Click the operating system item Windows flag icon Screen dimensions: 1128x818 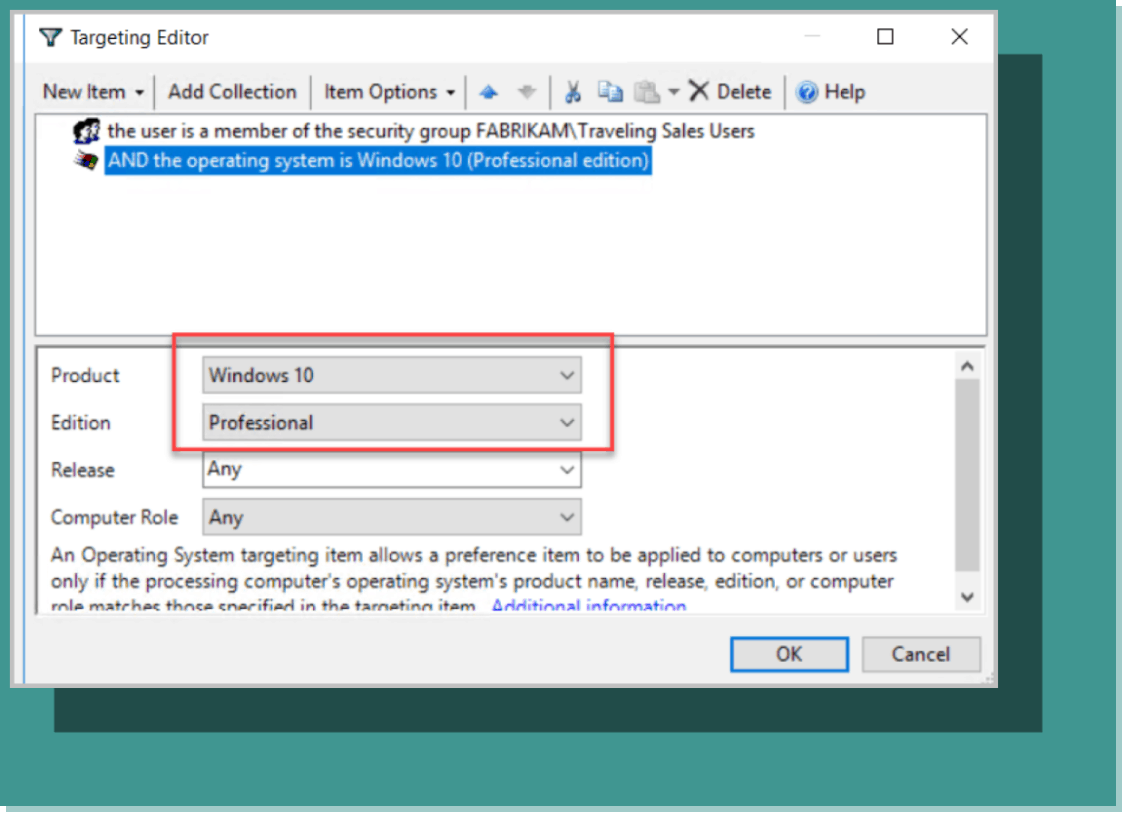pyautogui.click(x=86, y=160)
